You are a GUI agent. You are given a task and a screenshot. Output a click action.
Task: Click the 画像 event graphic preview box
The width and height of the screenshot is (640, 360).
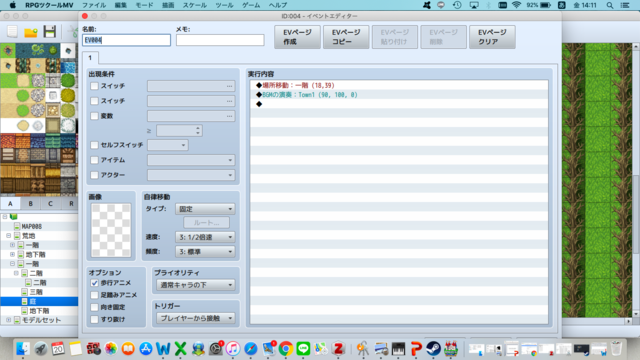point(111,230)
